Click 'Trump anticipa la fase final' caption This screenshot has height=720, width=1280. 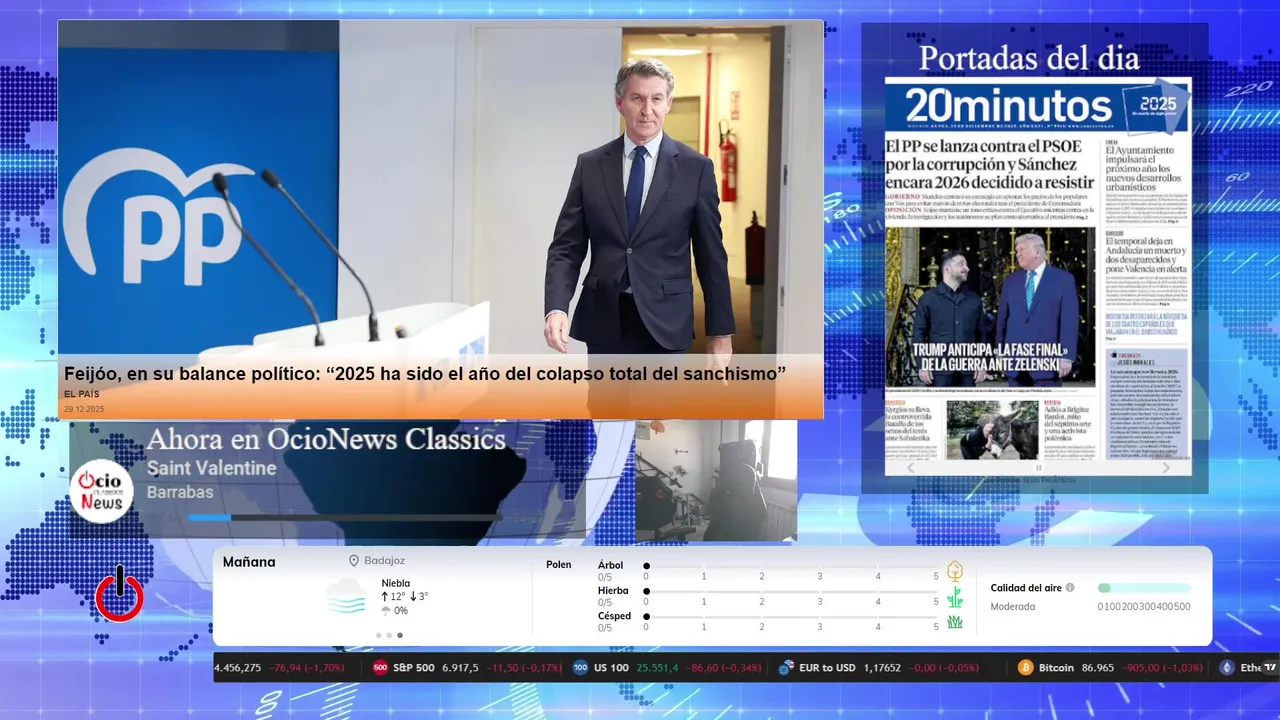point(989,358)
